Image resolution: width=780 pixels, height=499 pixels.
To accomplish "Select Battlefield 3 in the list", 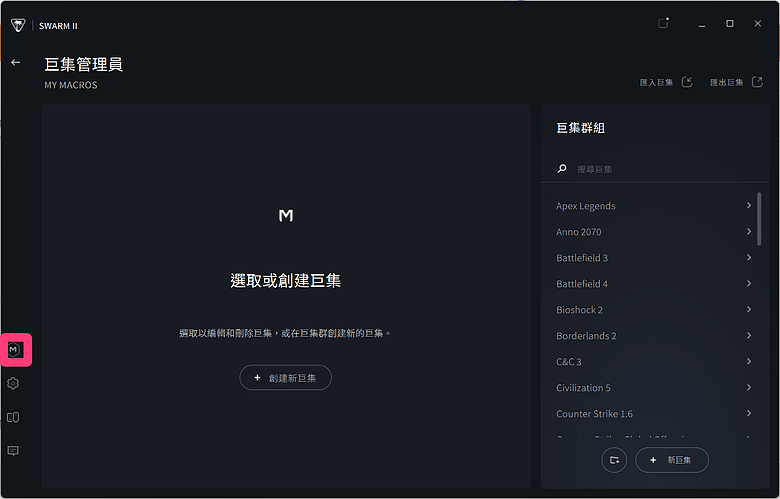I will point(582,258).
